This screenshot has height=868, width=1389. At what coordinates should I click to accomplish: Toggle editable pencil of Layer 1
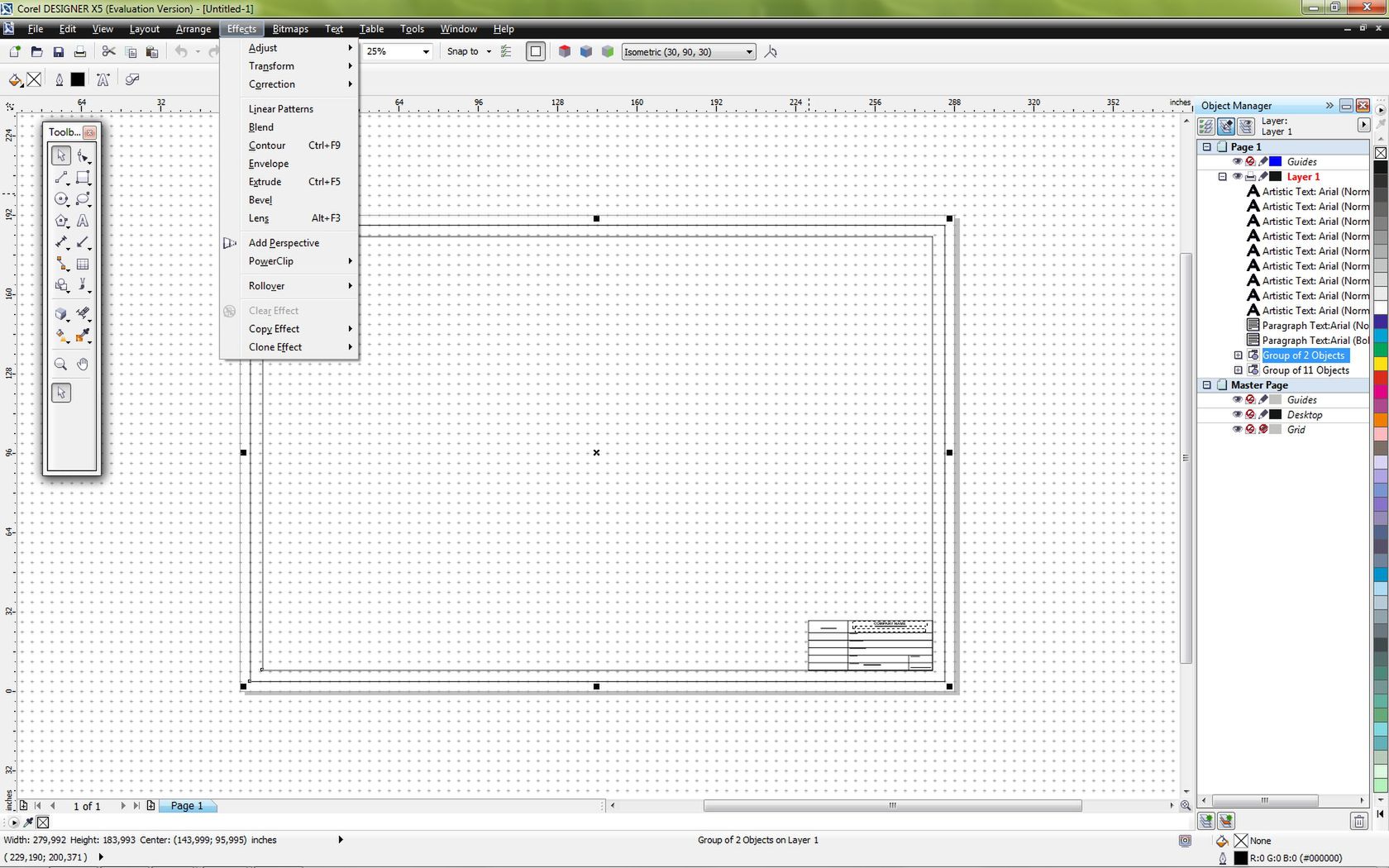click(x=1263, y=177)
